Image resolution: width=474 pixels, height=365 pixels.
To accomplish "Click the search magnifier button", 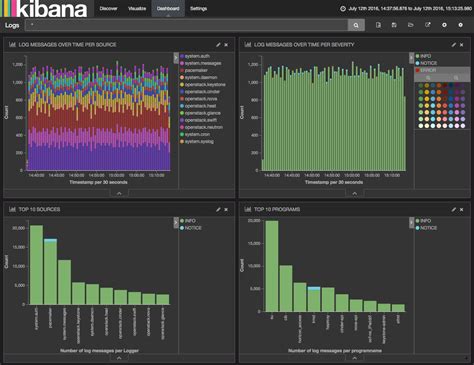I will pos(356,25).
